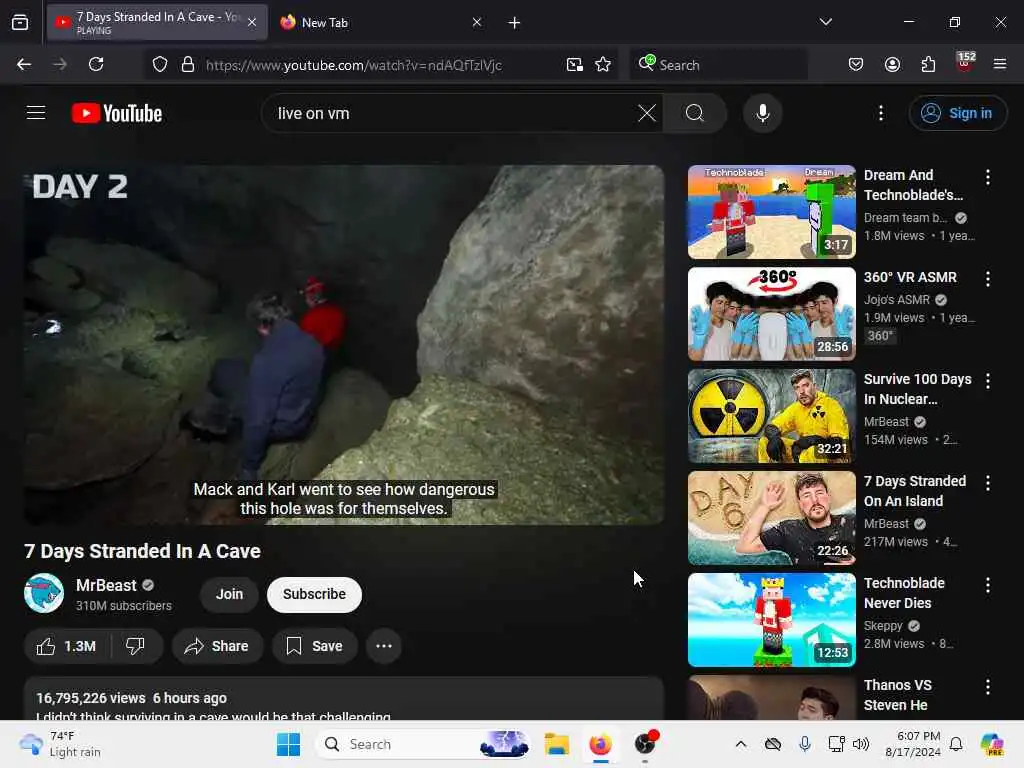Open Jojo's ASMR channel name
The width and height of the screenshot is (1024, 768).
pos(897,300)
